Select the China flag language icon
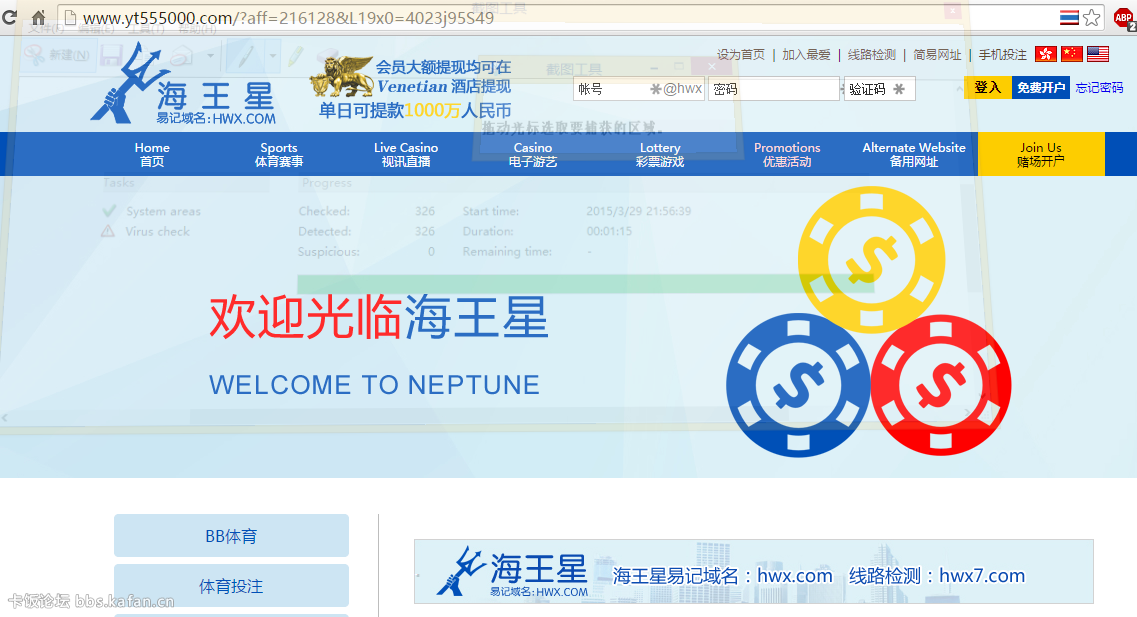 tap(1071, 54)
